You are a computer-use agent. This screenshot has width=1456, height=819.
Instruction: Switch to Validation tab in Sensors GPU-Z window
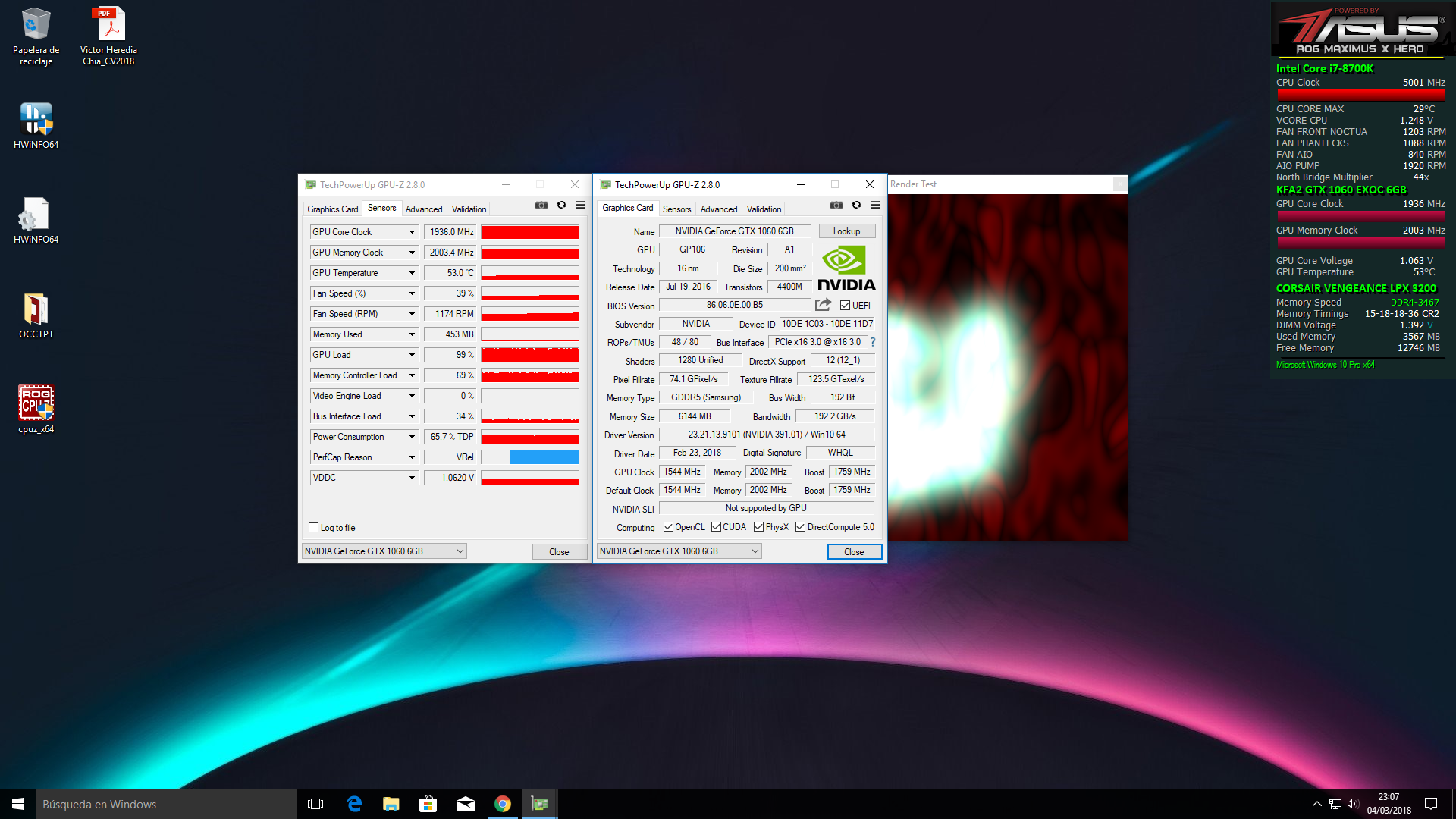(469, 209)
